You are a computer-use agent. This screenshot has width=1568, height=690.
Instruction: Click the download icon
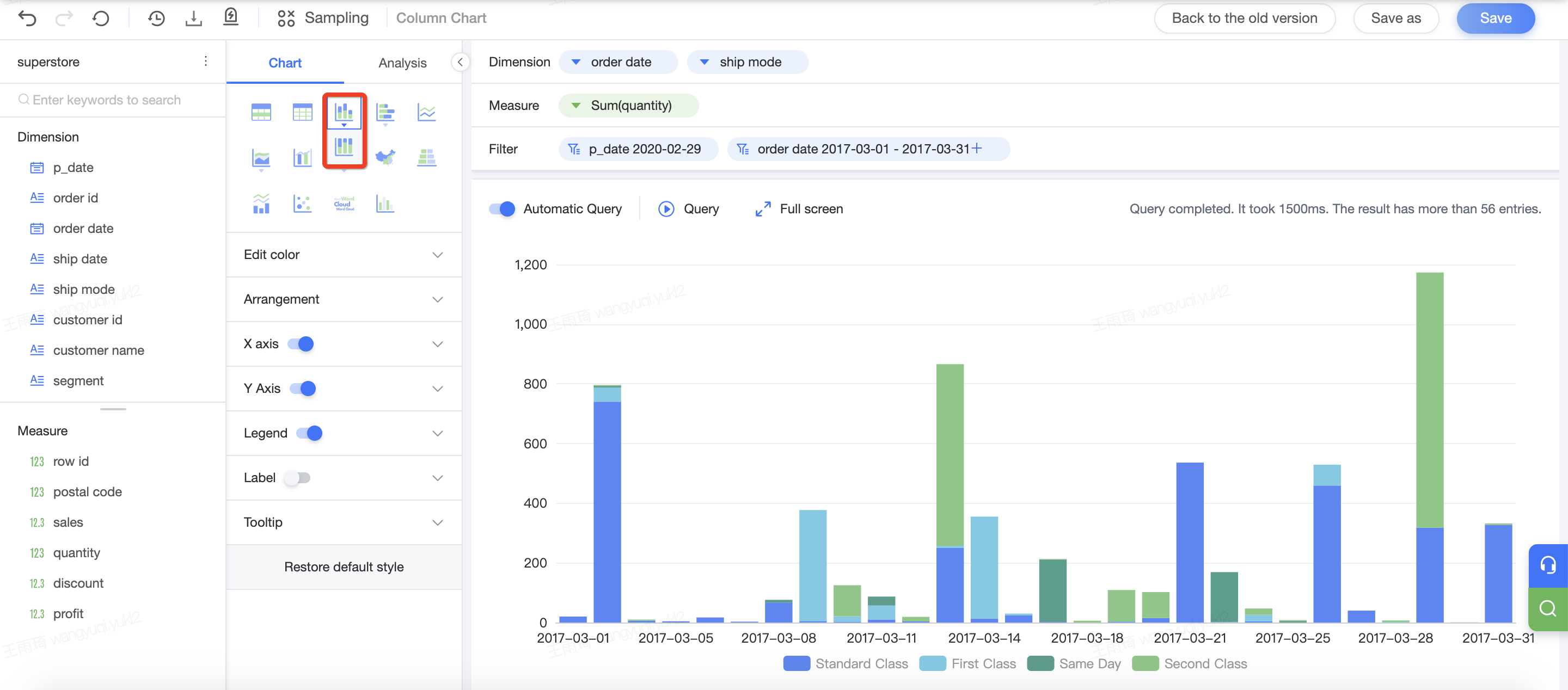coord(194,19)
